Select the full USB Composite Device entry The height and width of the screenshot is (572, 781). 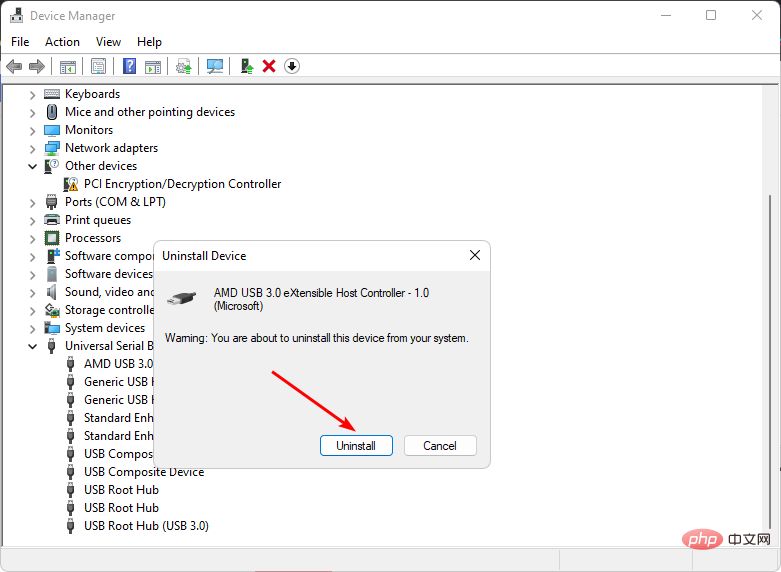coord(144,472)
